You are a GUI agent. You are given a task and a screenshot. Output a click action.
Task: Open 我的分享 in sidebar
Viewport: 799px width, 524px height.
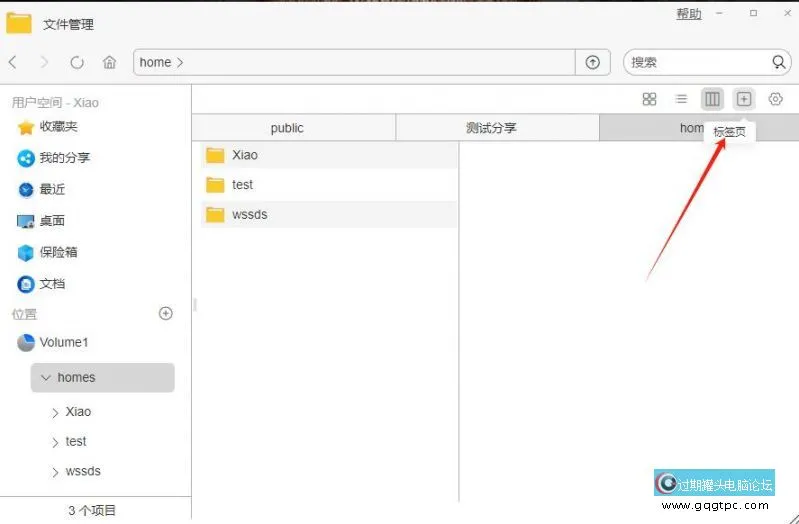pyautogui.click(x=54, y=158)
